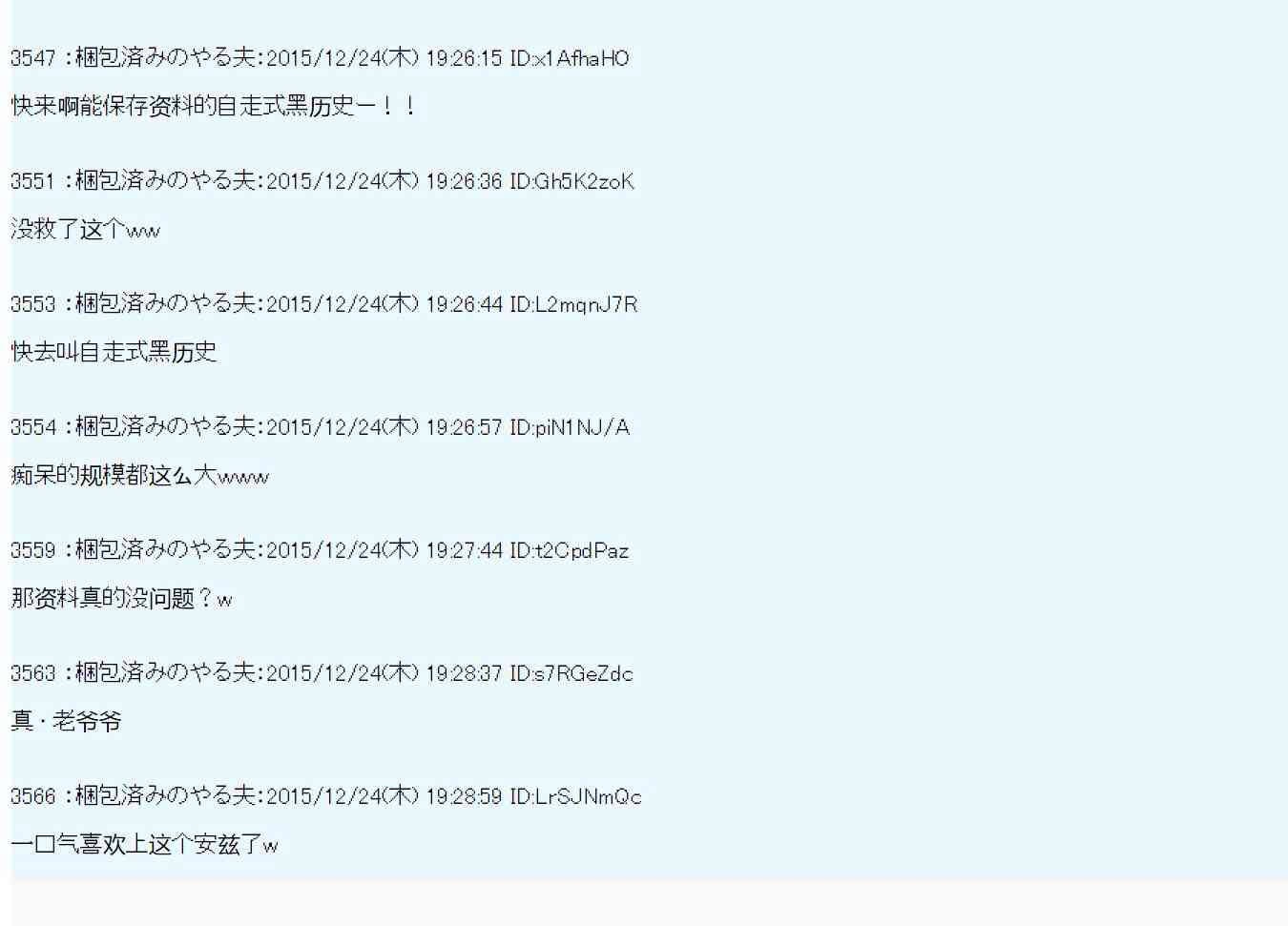Click the comment 那资料真的没问题？w
Viewport: 1288px width, 926px height.
(122, 598)
